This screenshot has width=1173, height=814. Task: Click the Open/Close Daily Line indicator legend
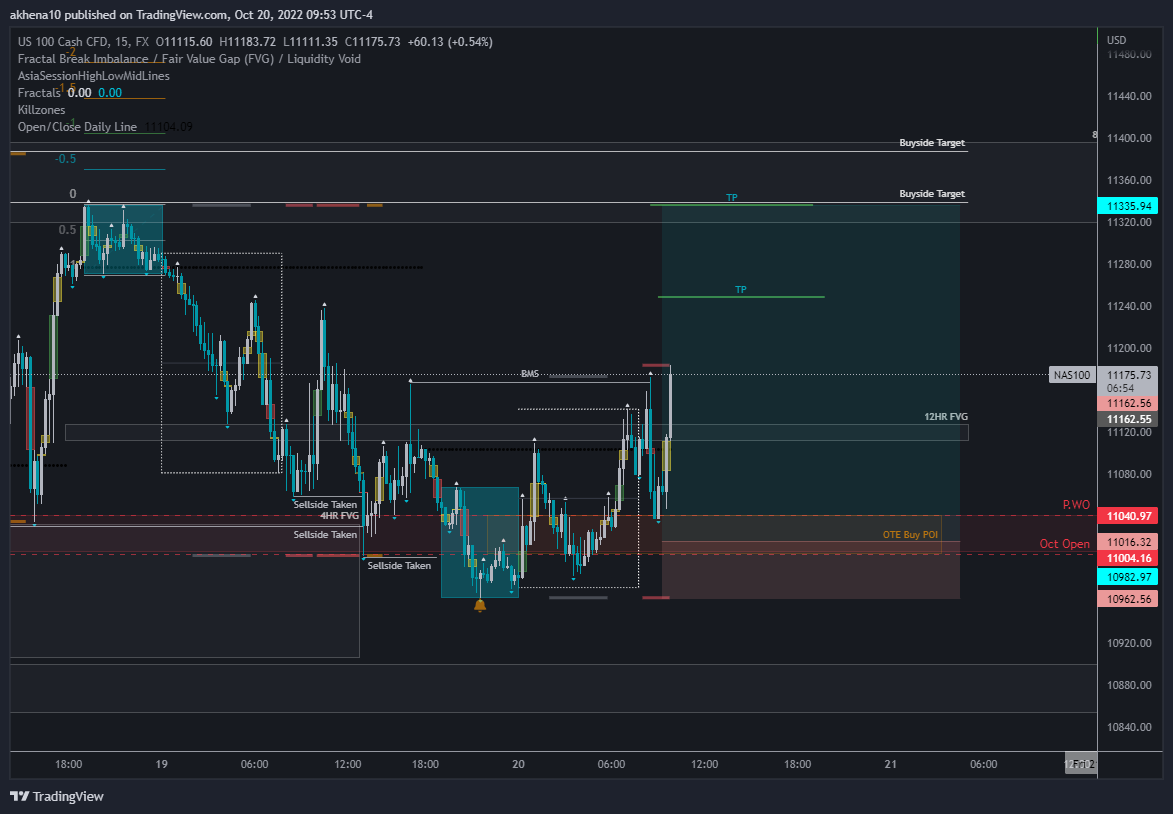[x=77, y=126]
